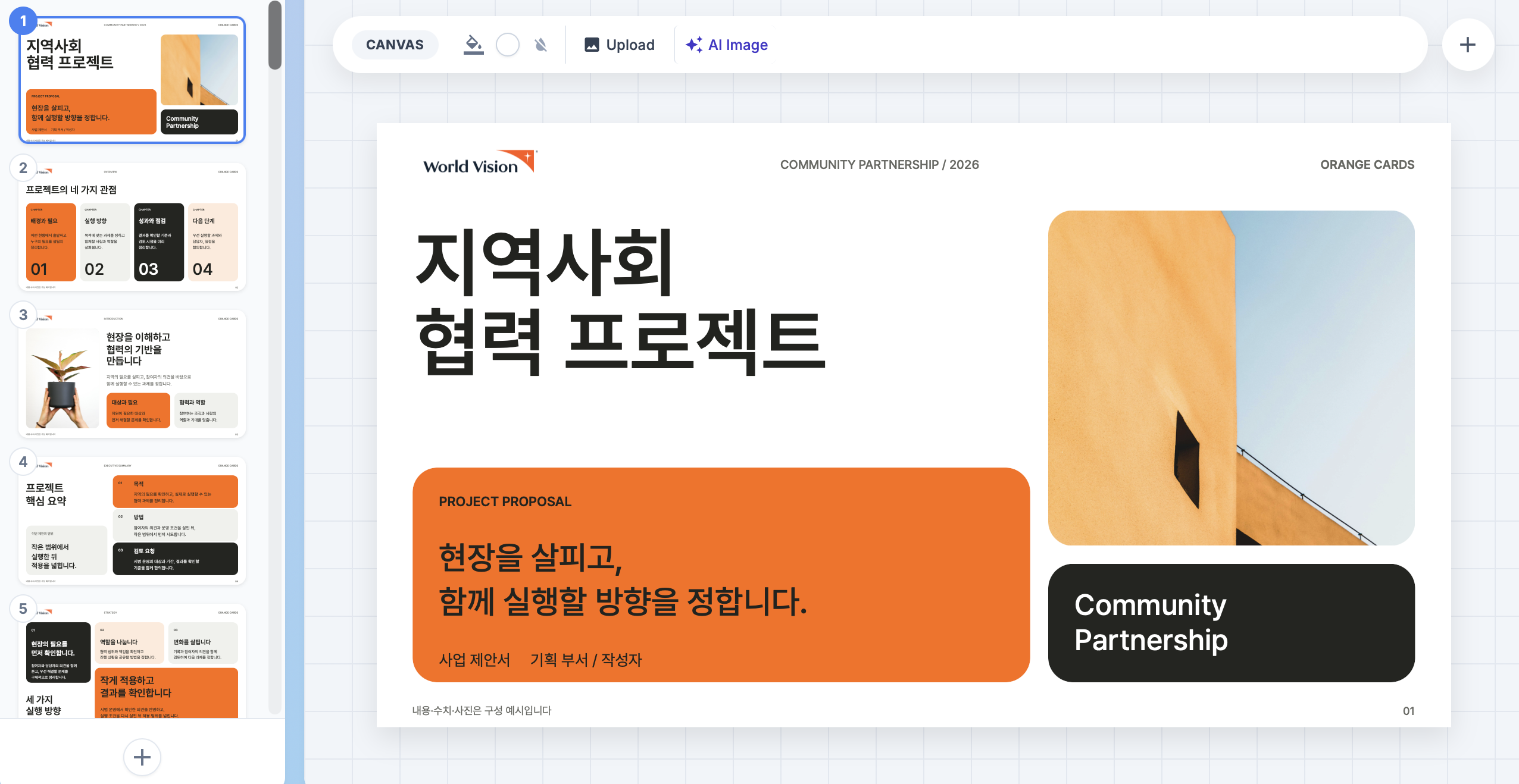Viewport: 1519px width, 784px height.
Task: Open slide 3 thumbnail with the plant photo
Action: point(132,374)
